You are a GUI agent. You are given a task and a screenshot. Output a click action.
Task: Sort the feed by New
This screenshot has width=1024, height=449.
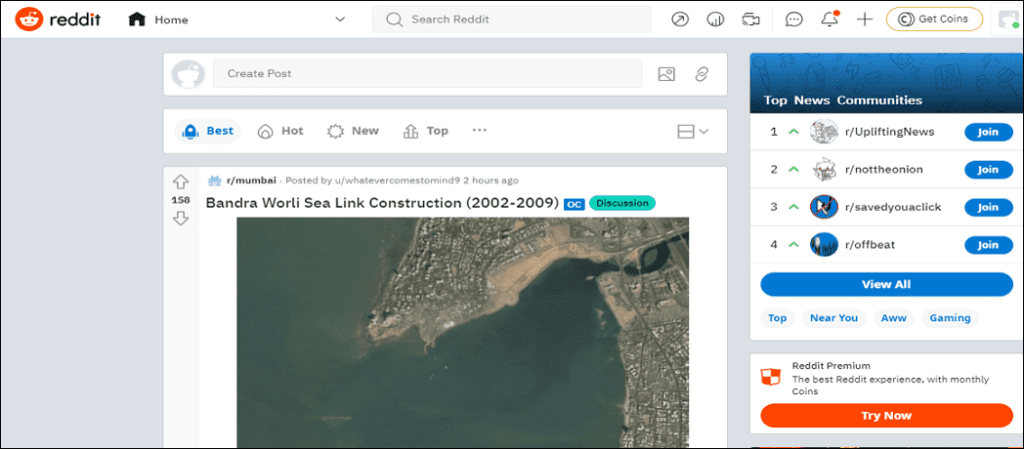pos(353,131)
